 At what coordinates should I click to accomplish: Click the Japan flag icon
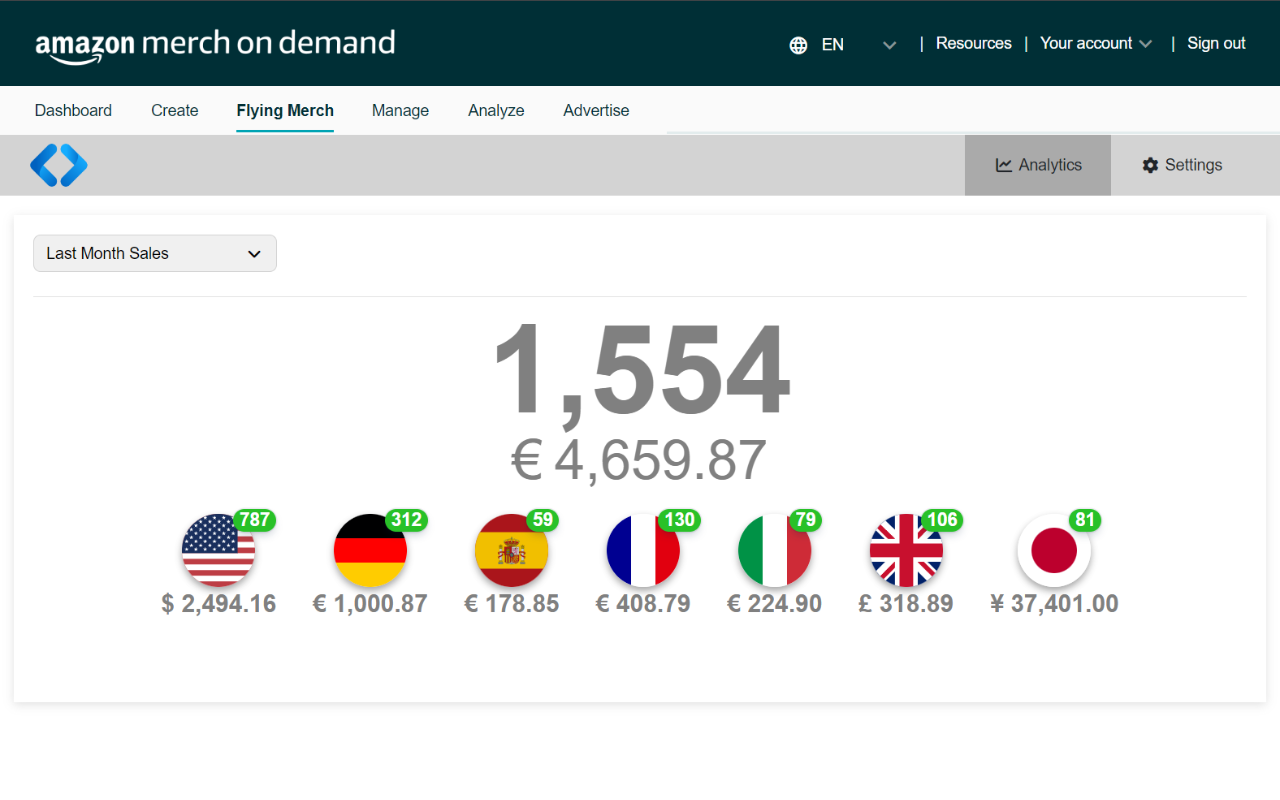(1054, 550)
